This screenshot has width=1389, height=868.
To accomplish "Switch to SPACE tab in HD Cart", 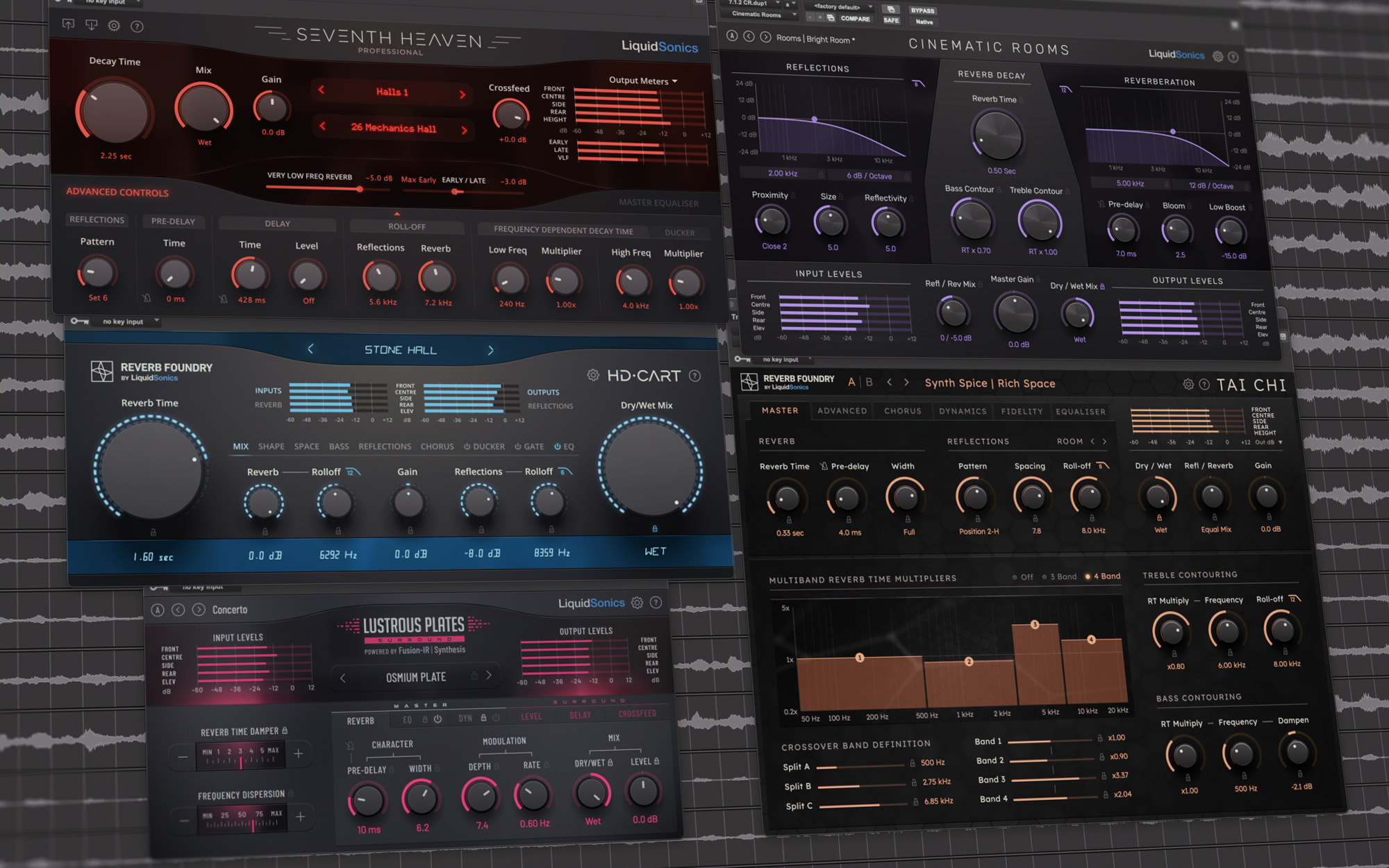I will [x=306, y=446].
